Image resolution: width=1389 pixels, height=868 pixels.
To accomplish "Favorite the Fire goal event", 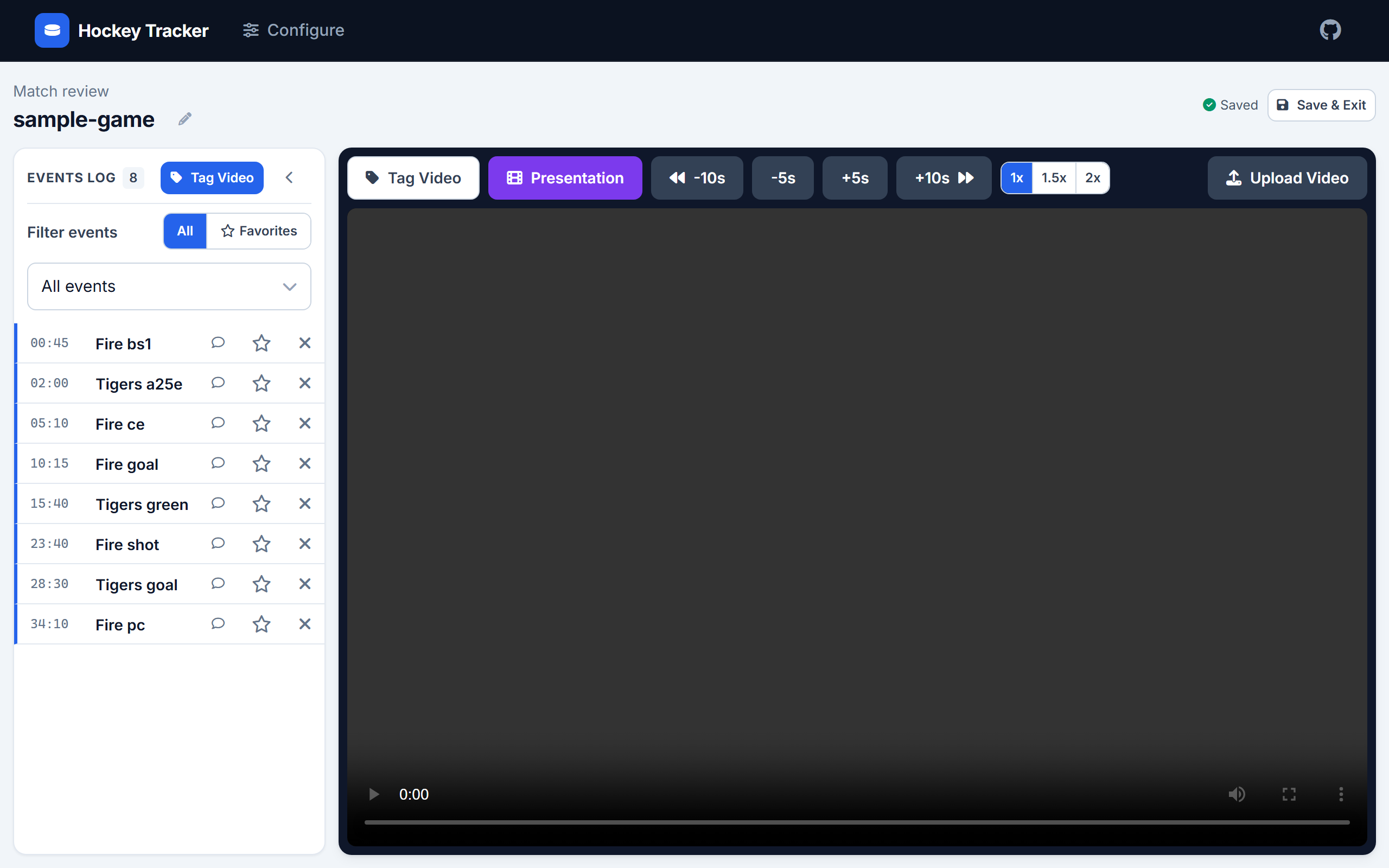I will pyautogui.click(x=261, y=463).
